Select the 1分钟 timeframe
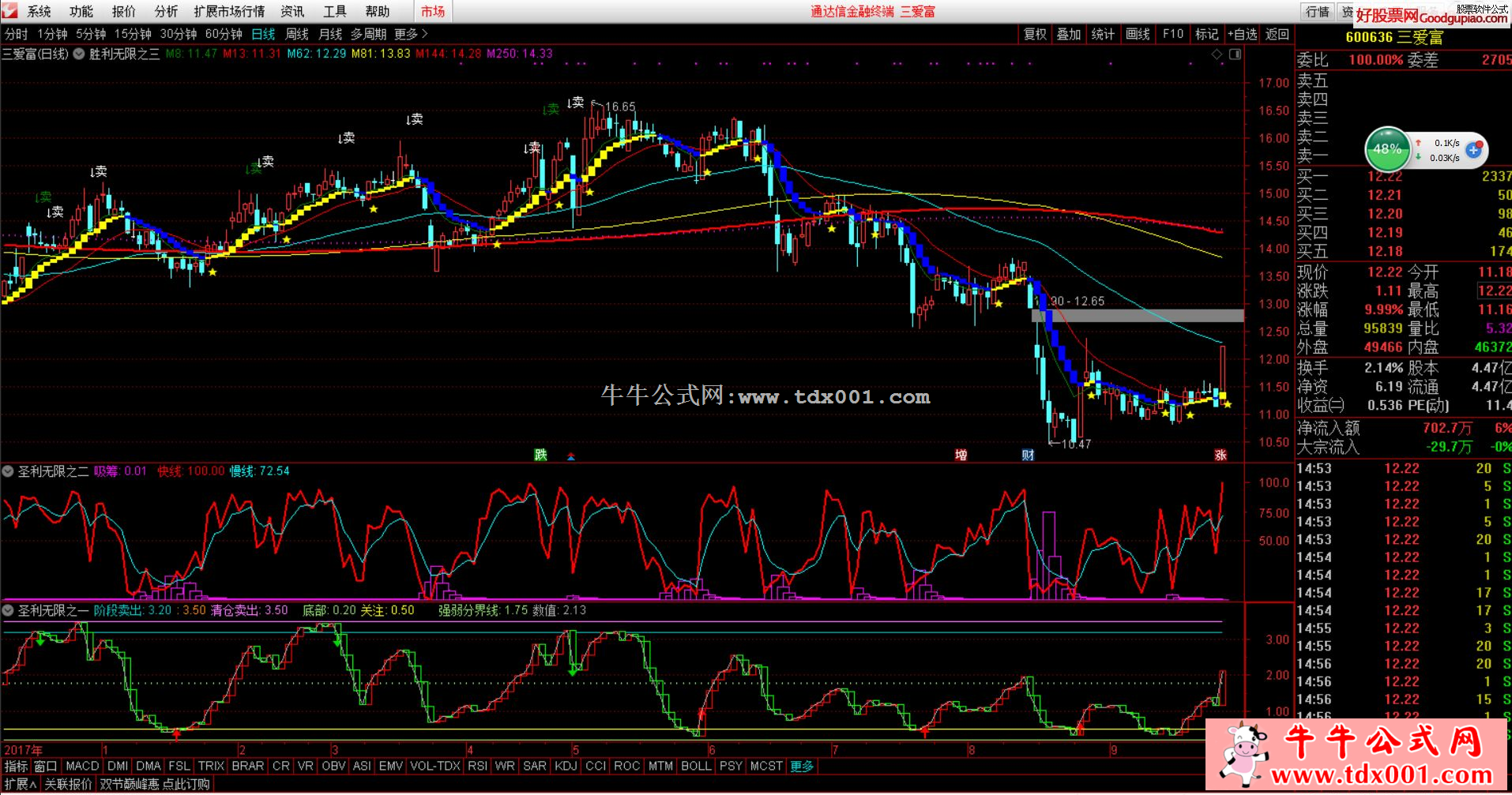Viewport: 1512px width, 795px height. [x=52, y=34]
